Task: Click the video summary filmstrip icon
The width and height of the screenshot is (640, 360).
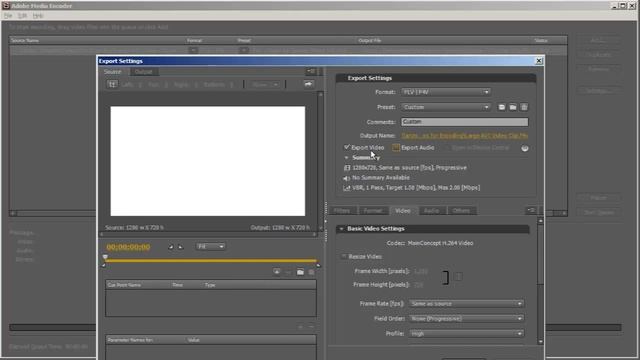Action: tap(347, 168)
